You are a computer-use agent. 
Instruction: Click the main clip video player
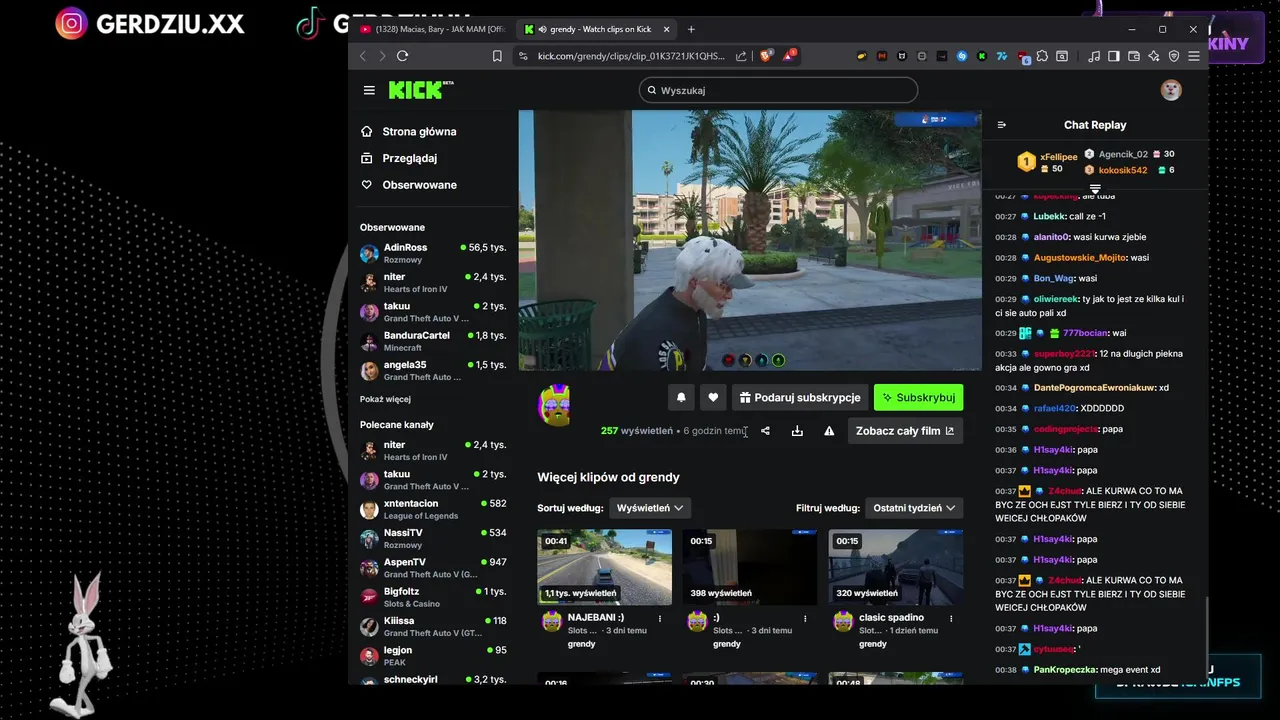tap(750, 240)
